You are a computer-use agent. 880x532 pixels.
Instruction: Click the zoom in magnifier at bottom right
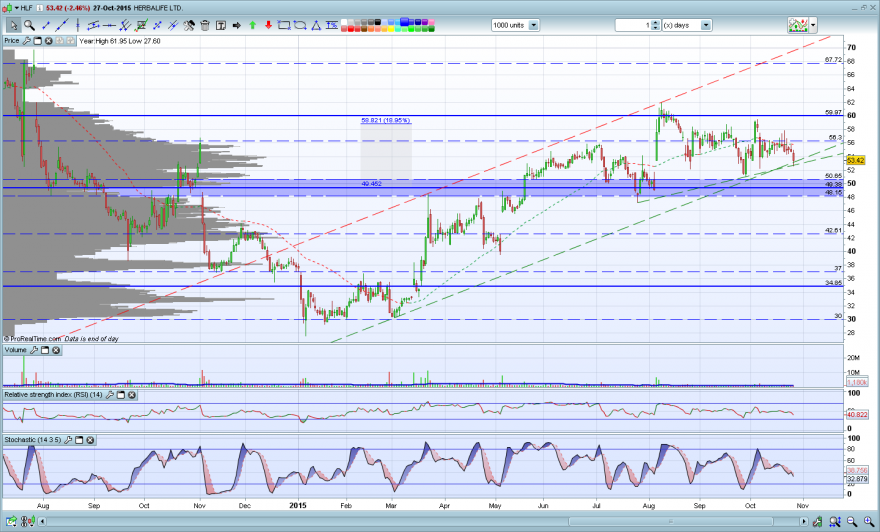click(868, 522)
